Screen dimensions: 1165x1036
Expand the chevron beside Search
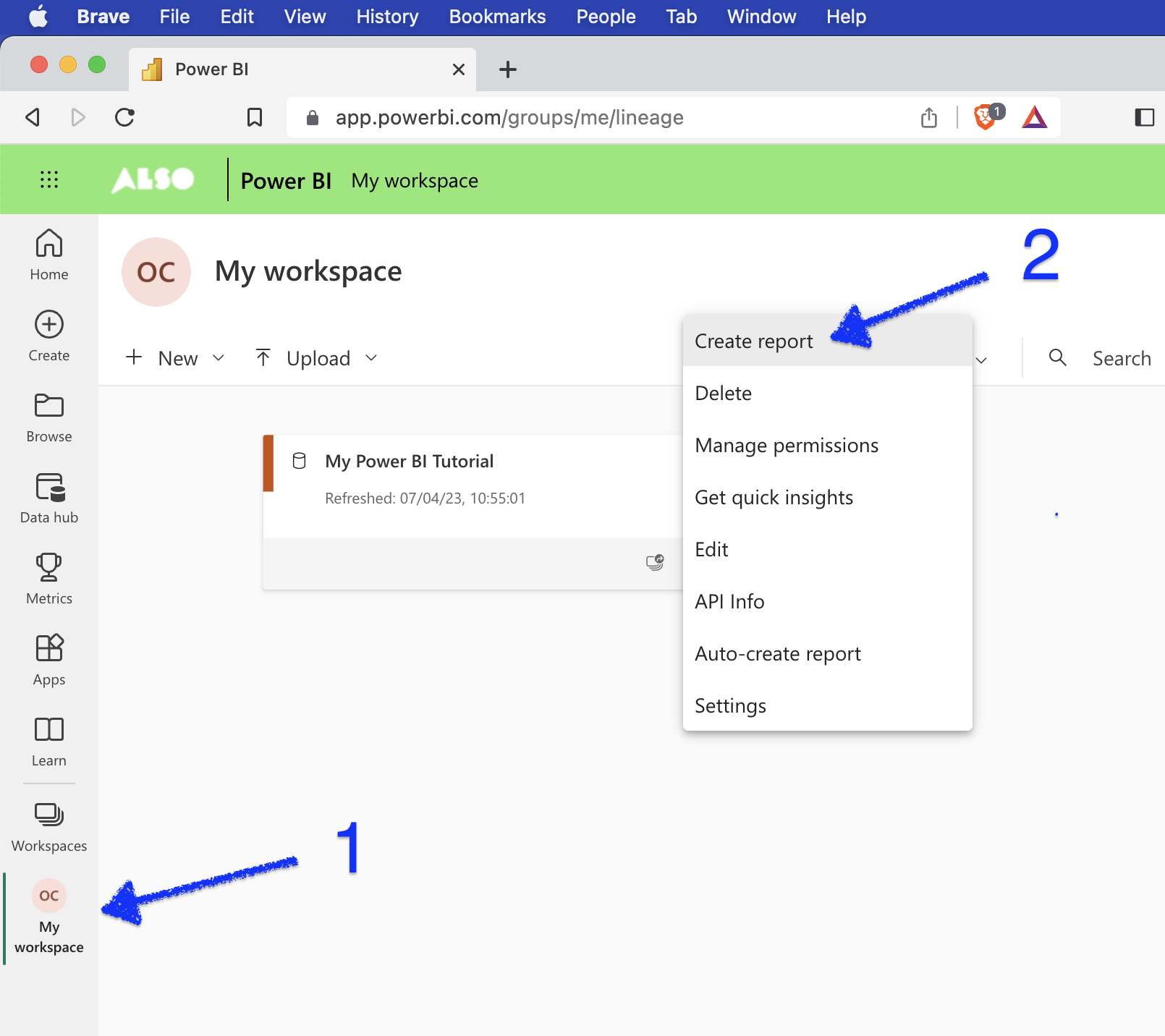[982, 360]
